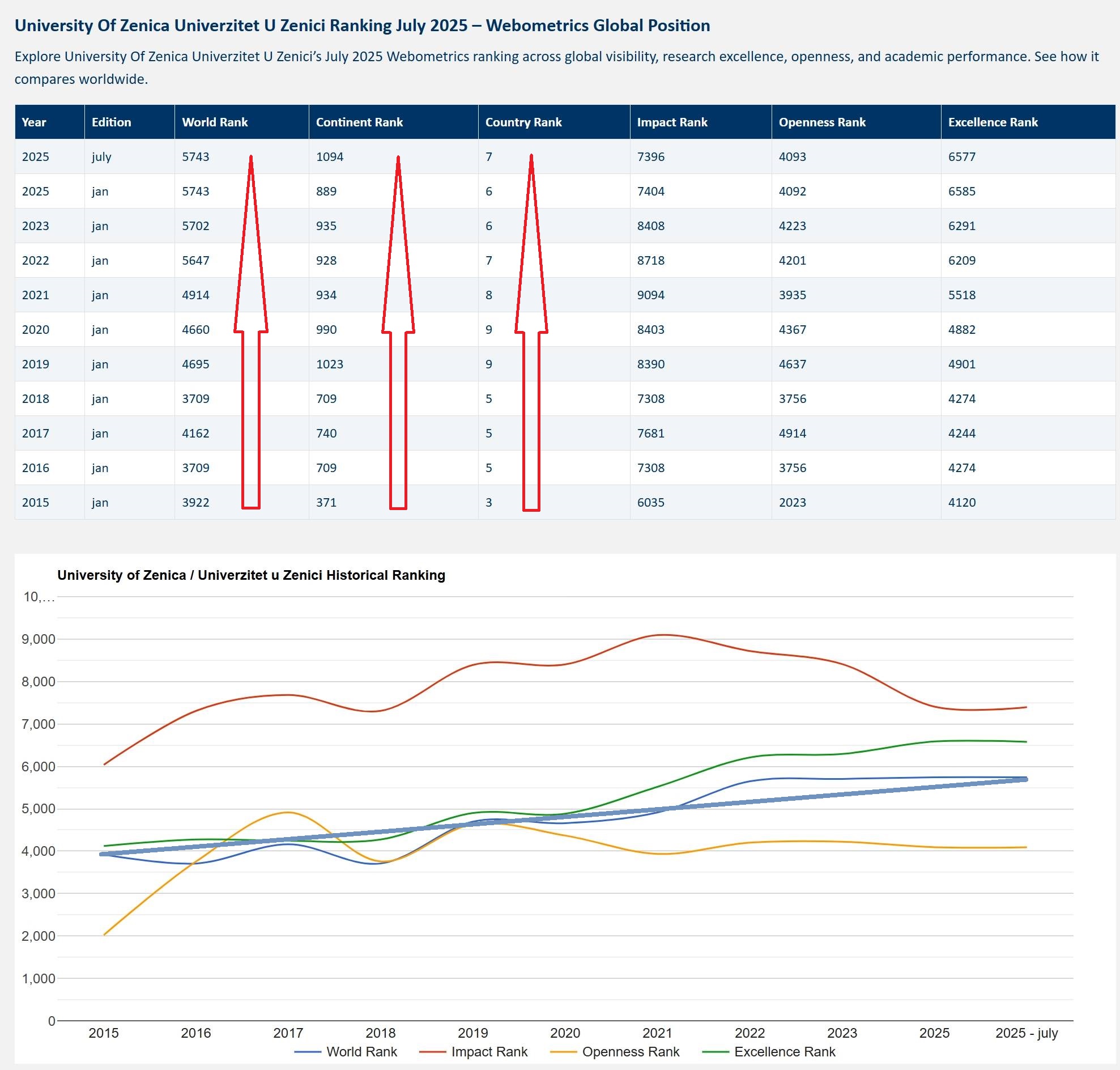The height and width of the screenshot is (1070, 1120).
Task: Click the green Excellence Rank legend line
Action: tap(716, 1052)
